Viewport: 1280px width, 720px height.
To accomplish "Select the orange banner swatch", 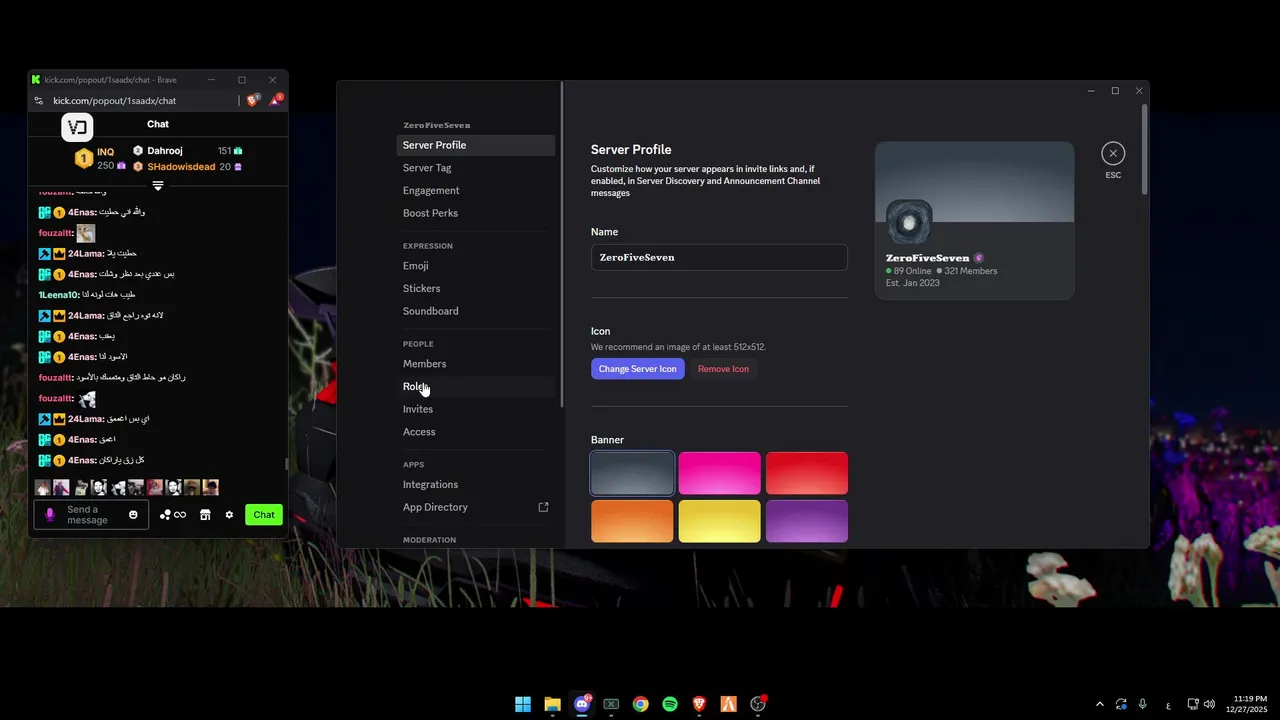I will click(632, 521).
